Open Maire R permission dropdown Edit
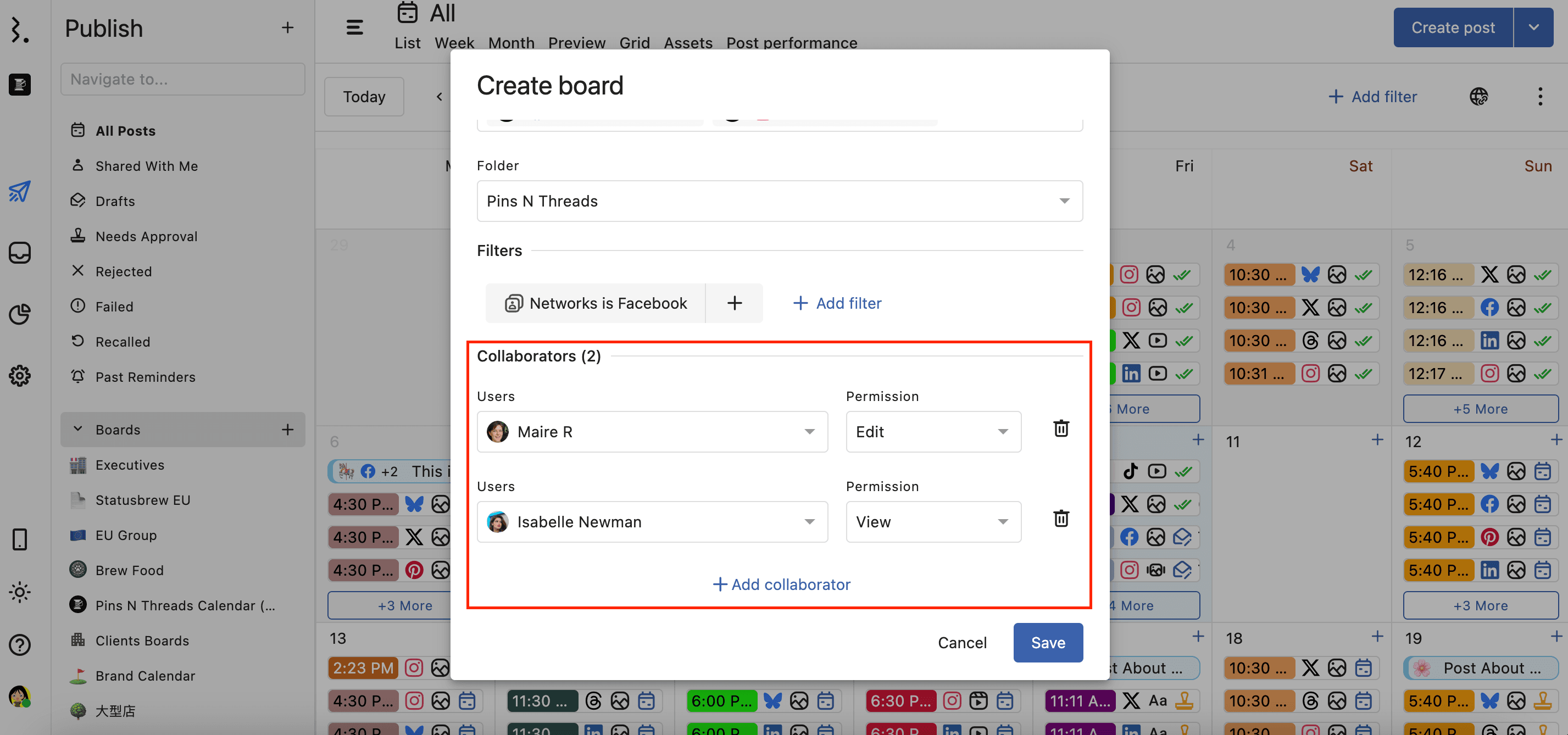 point(932,432)
